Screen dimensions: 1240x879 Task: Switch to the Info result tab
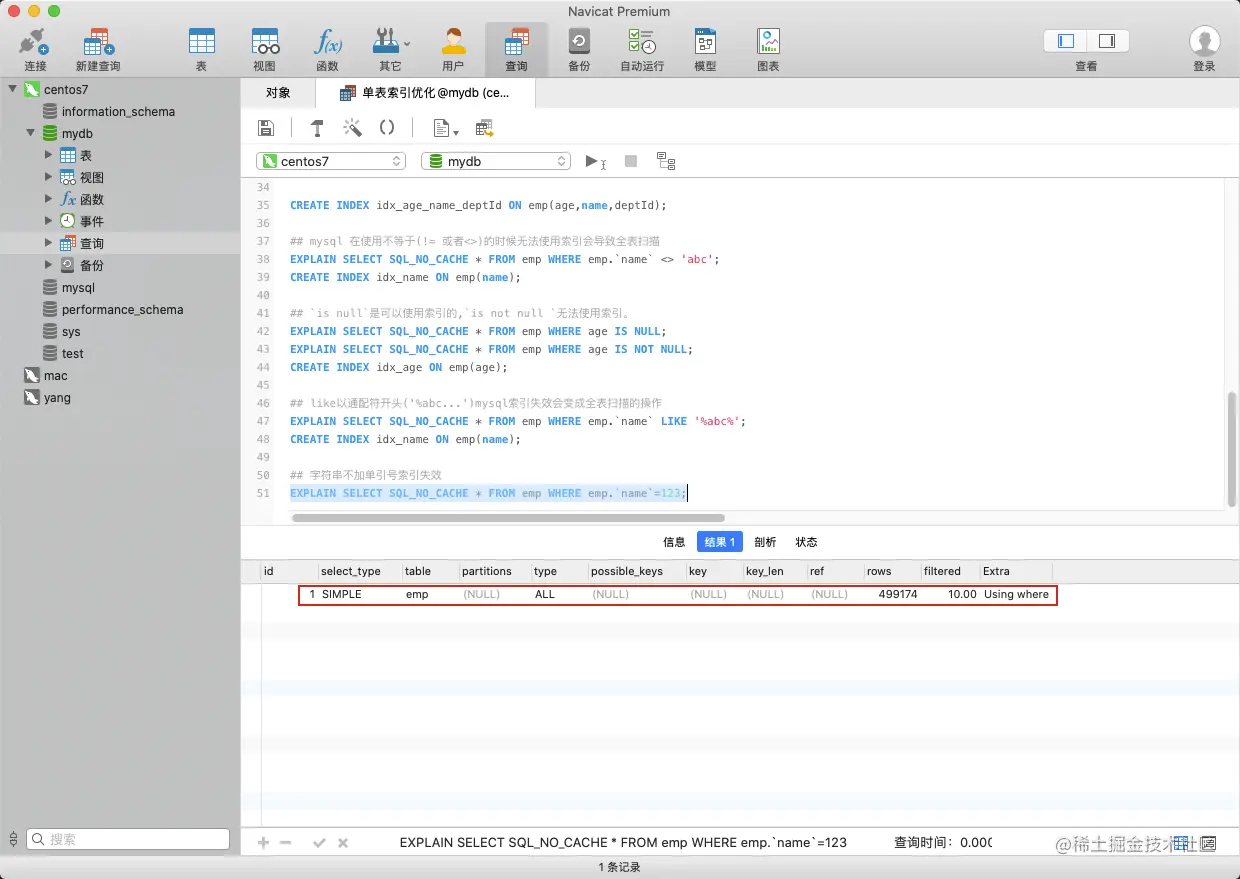[674, 542]
